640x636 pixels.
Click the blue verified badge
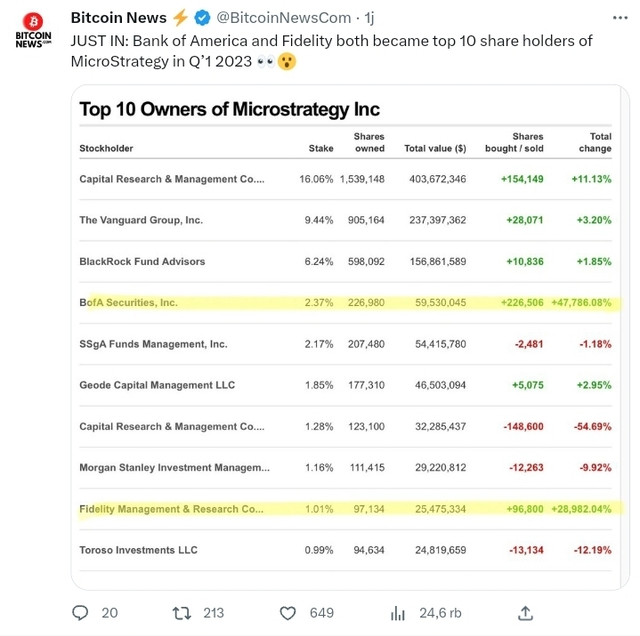tap(202, 18)
